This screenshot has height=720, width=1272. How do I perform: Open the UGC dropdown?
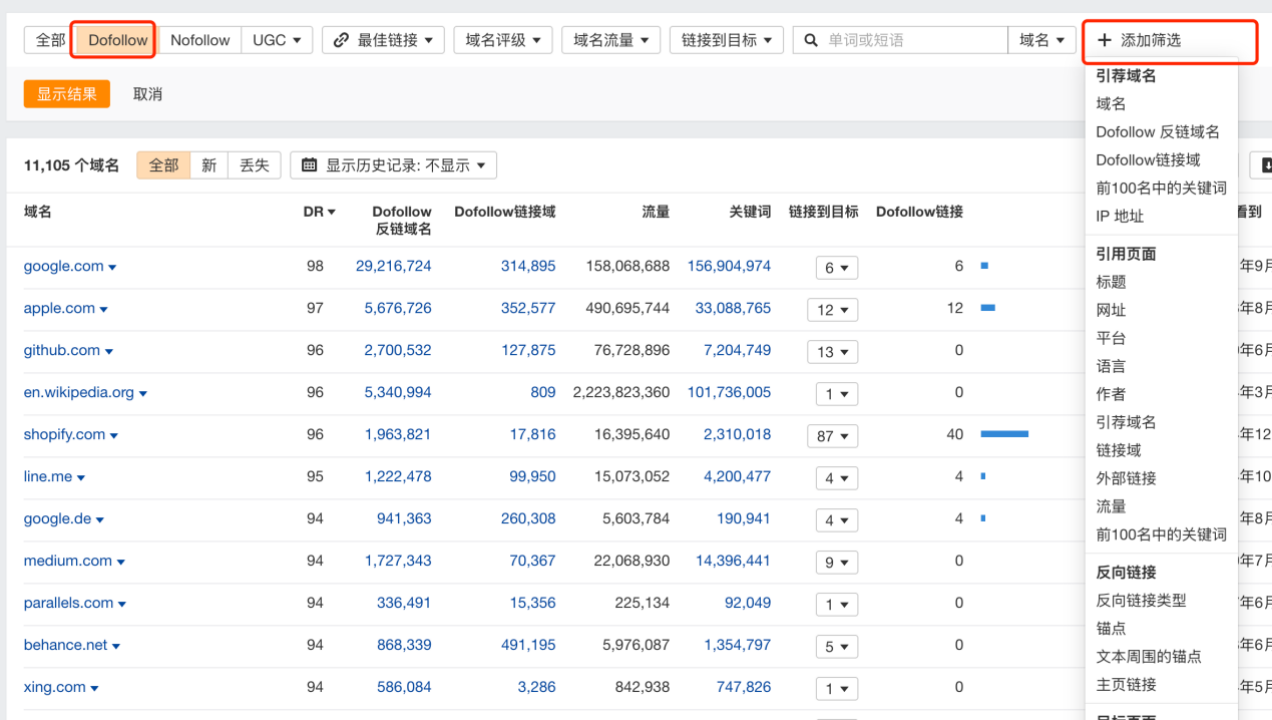pyautogui.click(x=277, y=40)
